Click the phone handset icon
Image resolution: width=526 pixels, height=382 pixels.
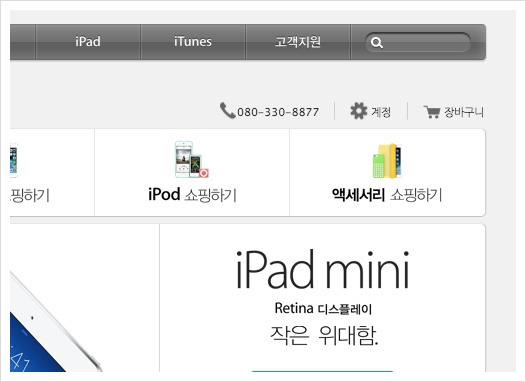click(227, 110)
